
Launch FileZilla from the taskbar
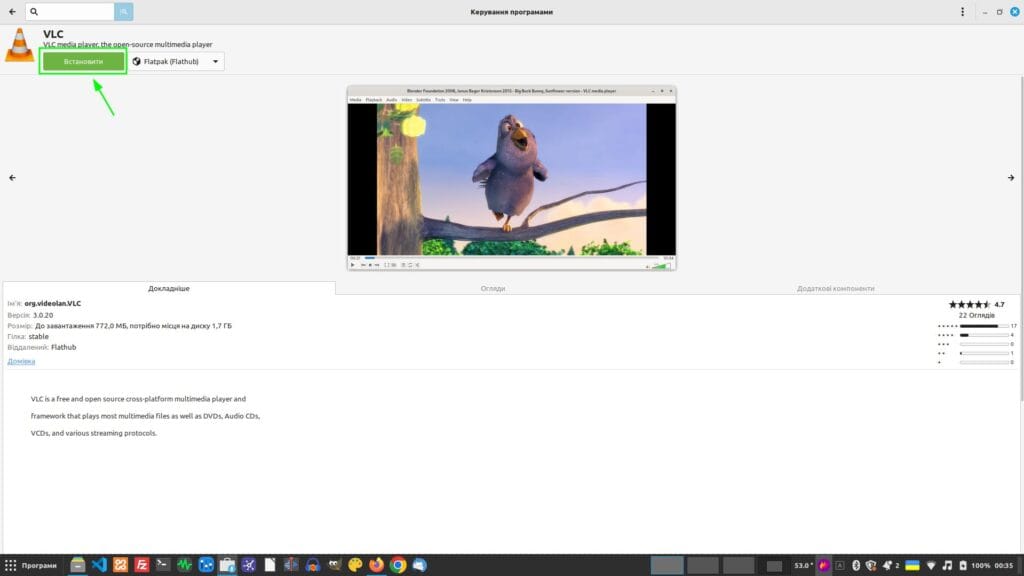pos(141,565)
